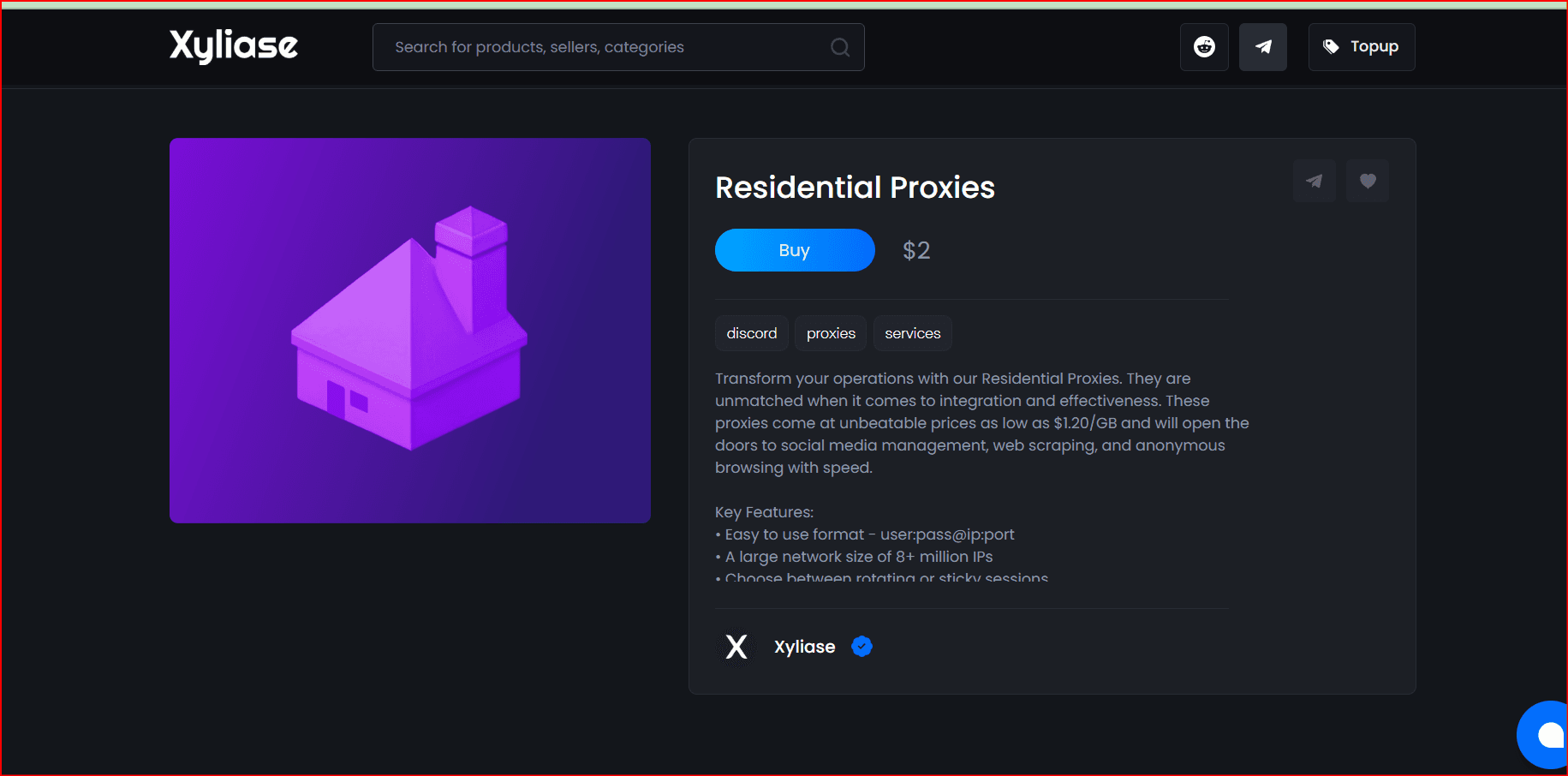The image size is (1568, 776).
Task: Open the Telegram icon in the header
Action: (1262, 47)
